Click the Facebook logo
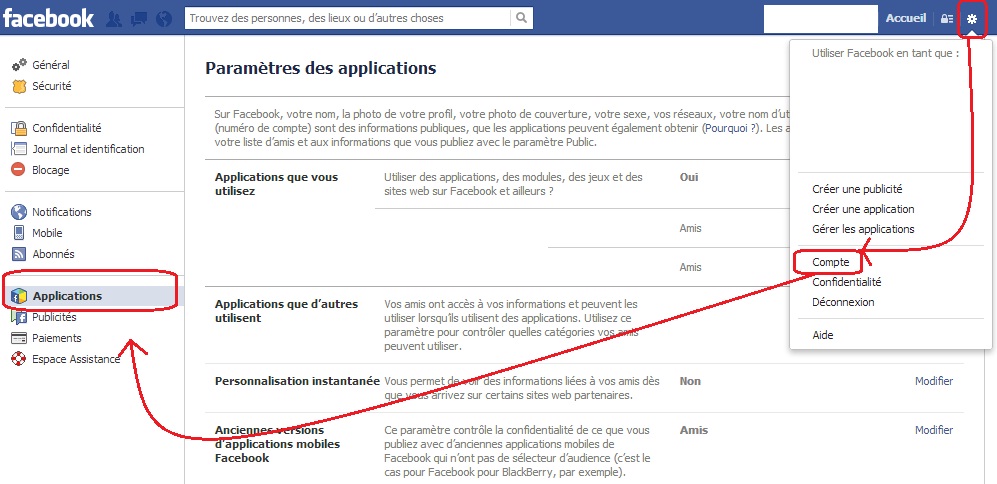997x484 pixels. (x=48, y=18)
